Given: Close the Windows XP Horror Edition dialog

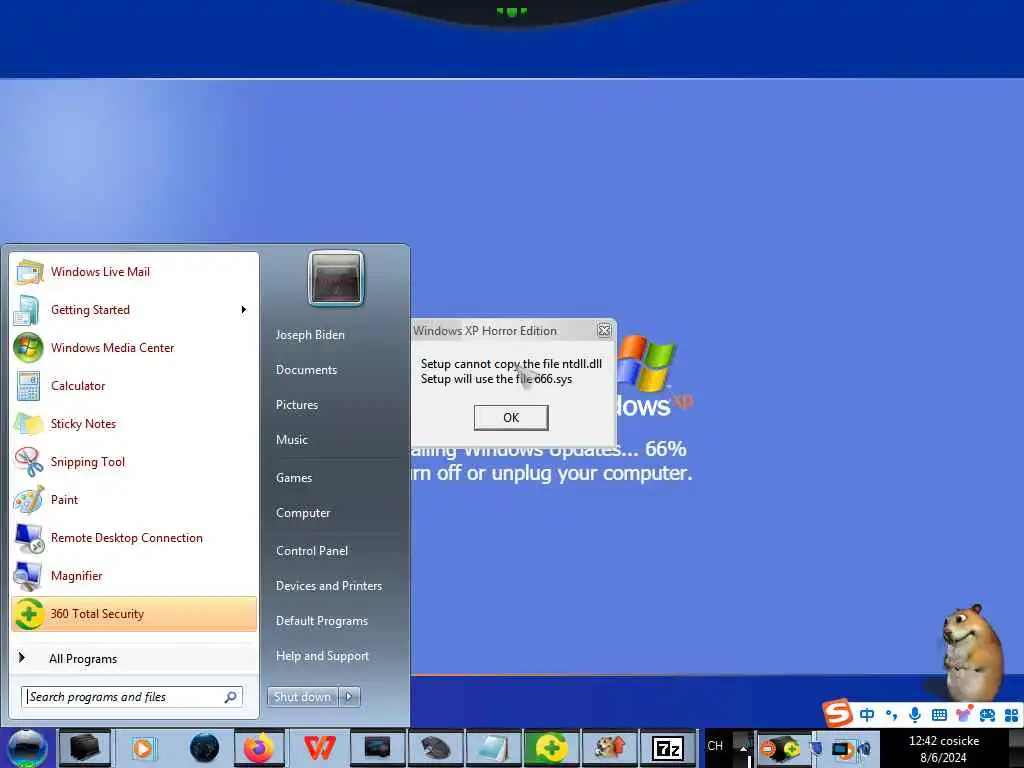Looking at the screenshot, I should coord(604,330).
